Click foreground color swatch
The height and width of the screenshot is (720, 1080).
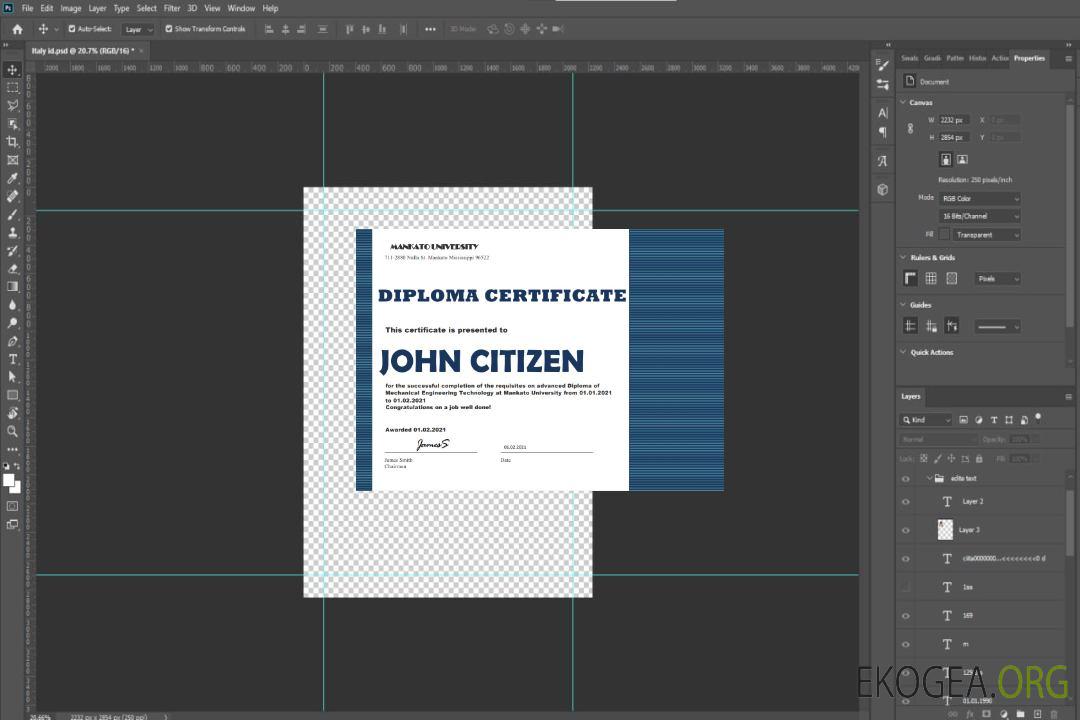[8, 480]
